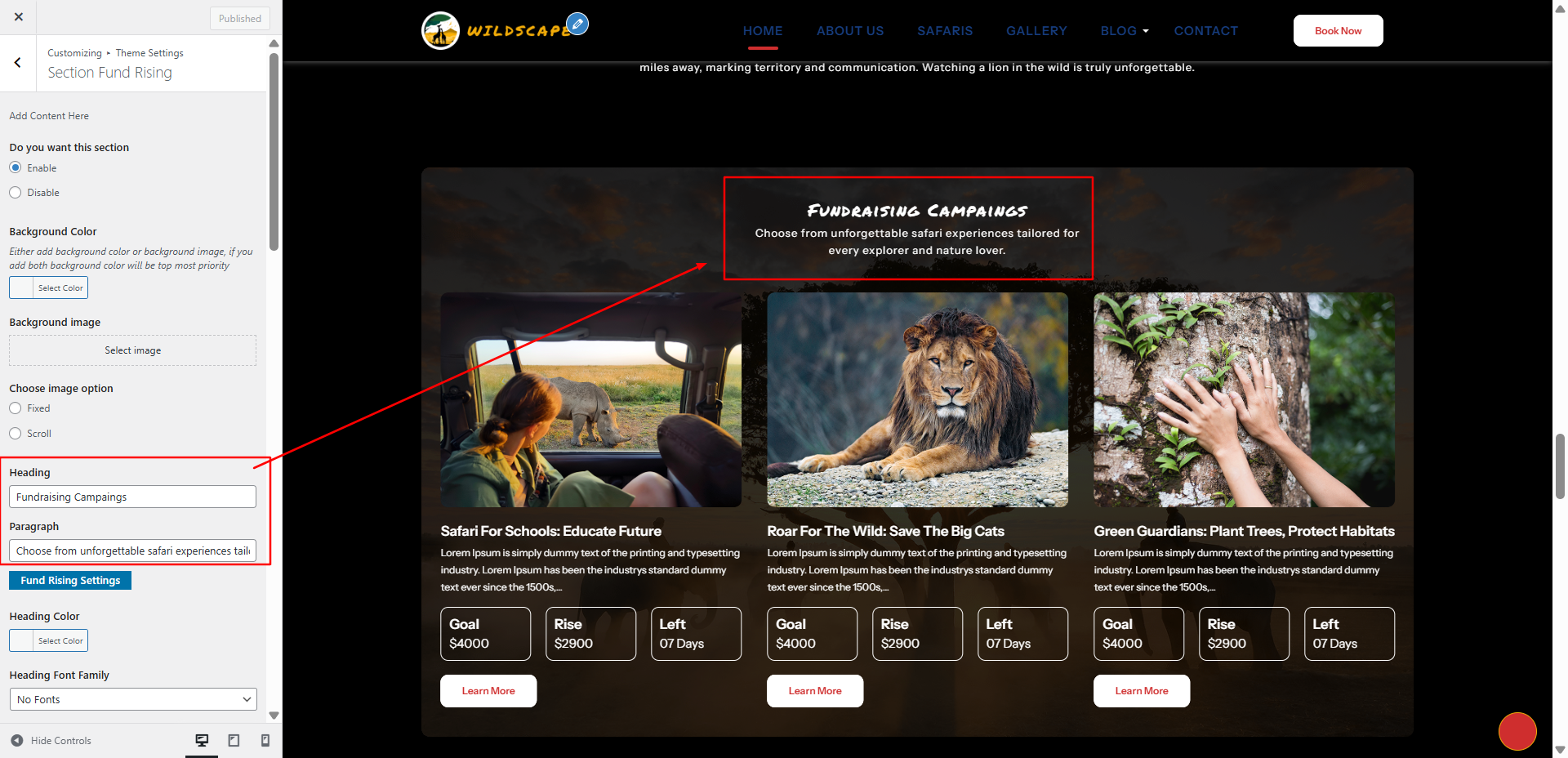Screen dimensions: 1568x758
Task: Click the Book Now button
Action: click(x=1338, y=31)
